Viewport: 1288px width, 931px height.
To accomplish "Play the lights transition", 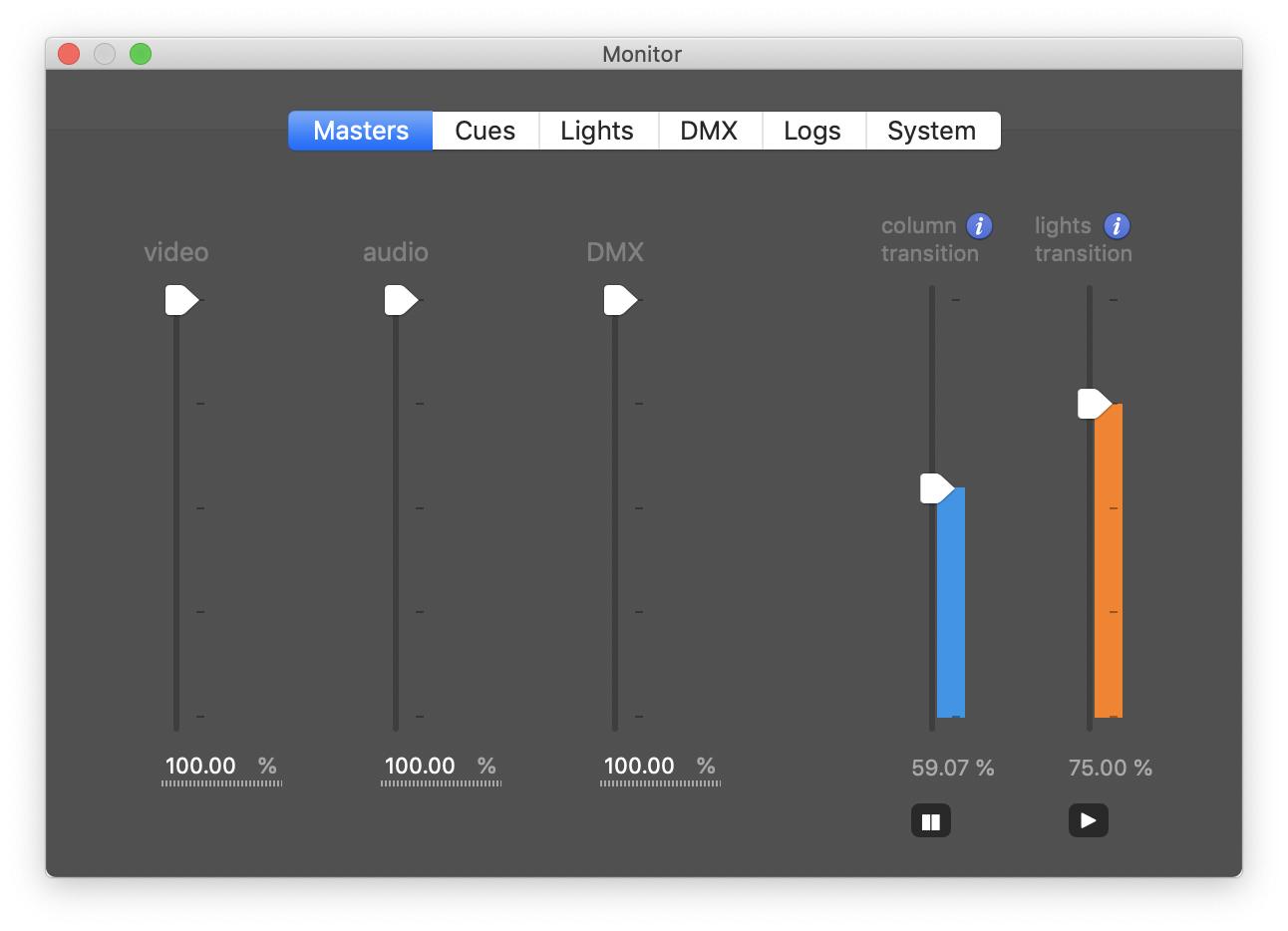I will click(x=1088, y=820).
